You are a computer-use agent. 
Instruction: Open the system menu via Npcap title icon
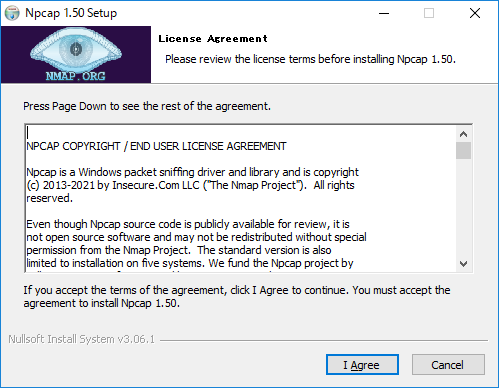(12, 13)
